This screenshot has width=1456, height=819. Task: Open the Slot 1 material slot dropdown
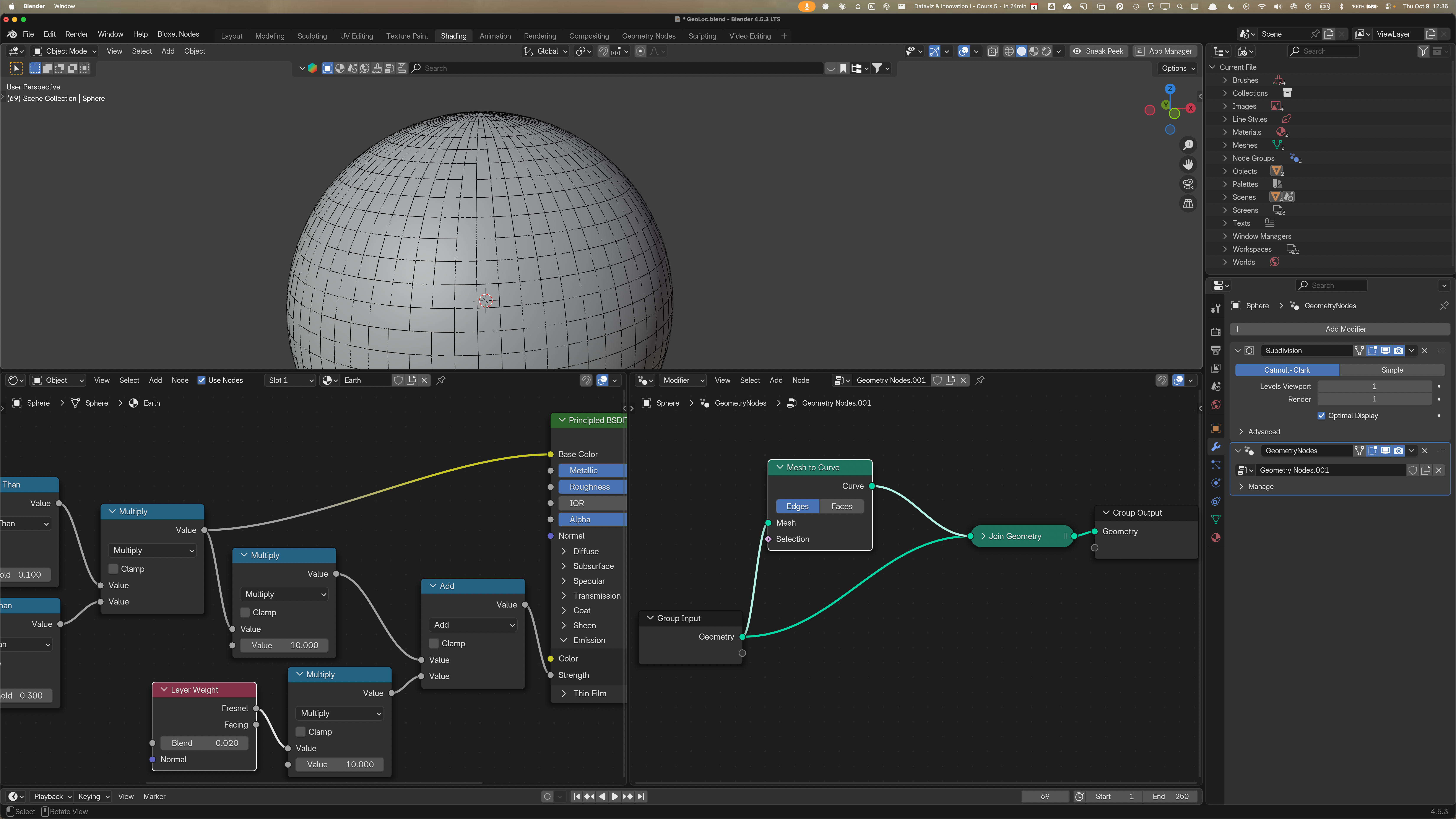(x=291, y=380)
